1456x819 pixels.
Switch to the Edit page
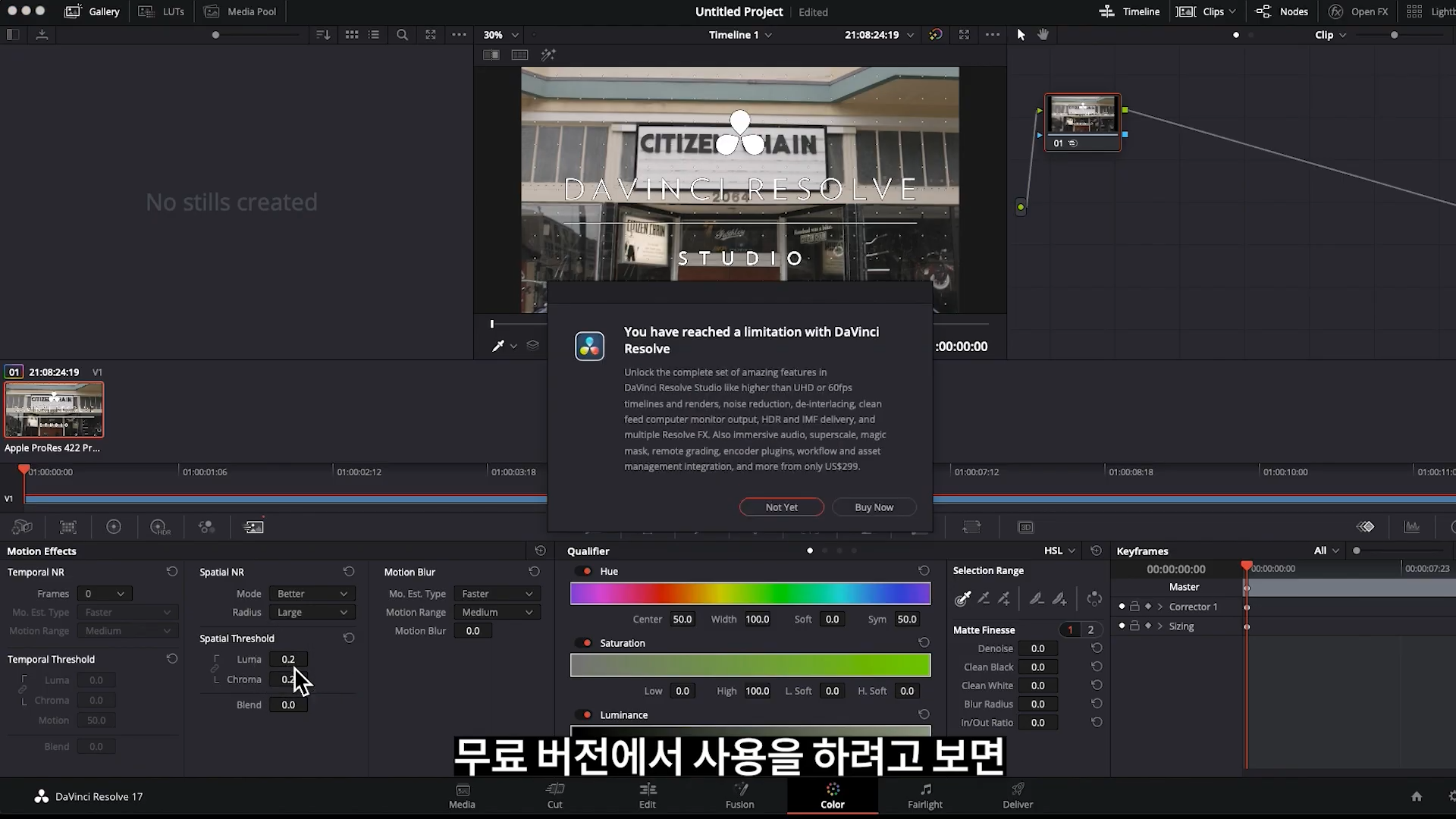[x=647, y=796]
